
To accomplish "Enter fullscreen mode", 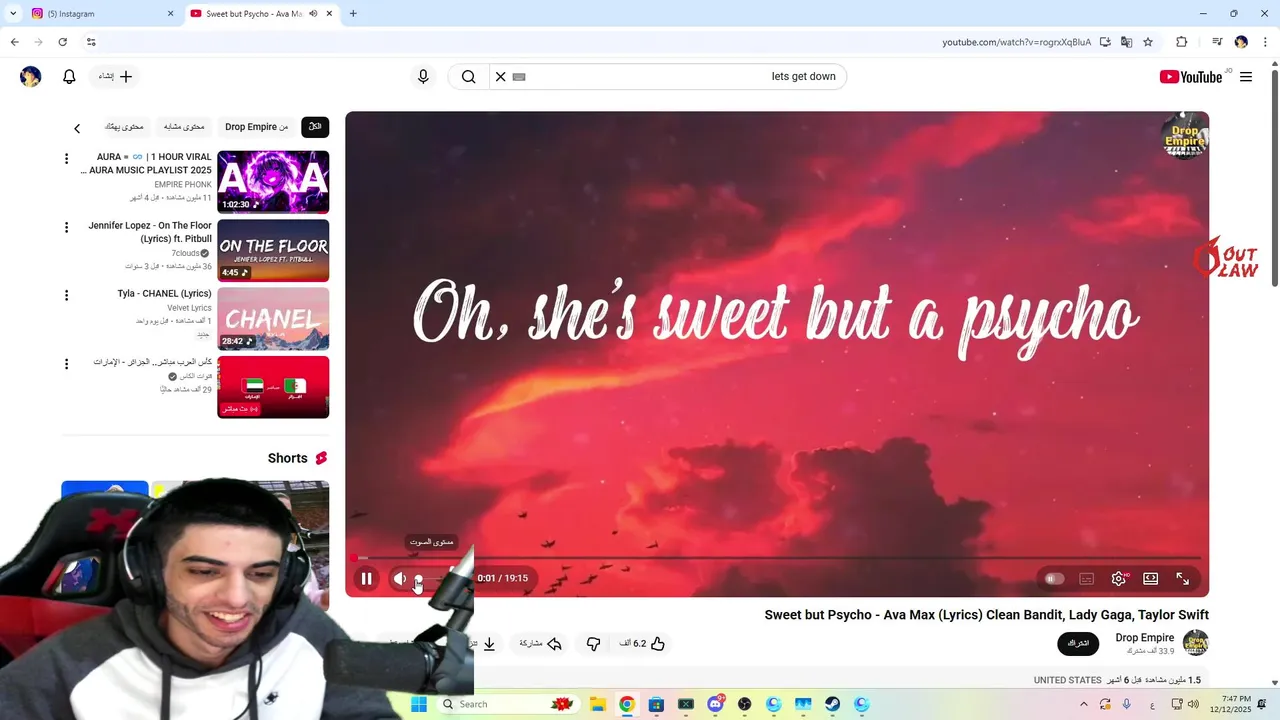I will coord(1183,578).
